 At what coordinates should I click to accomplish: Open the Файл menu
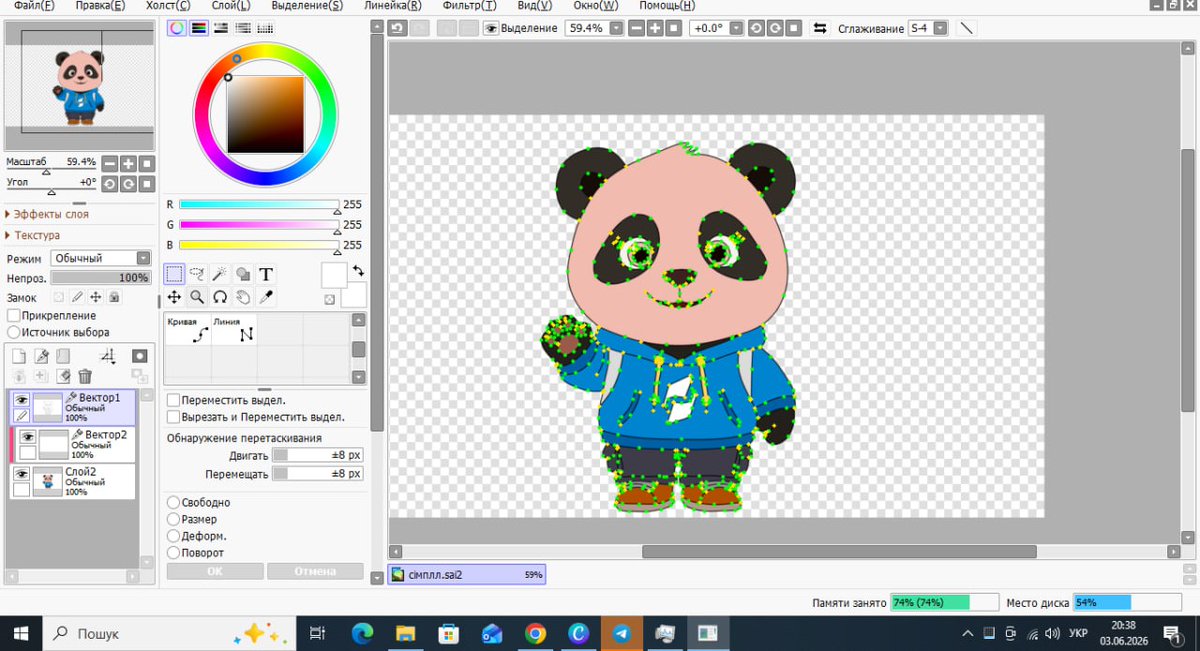coord(34,6)
